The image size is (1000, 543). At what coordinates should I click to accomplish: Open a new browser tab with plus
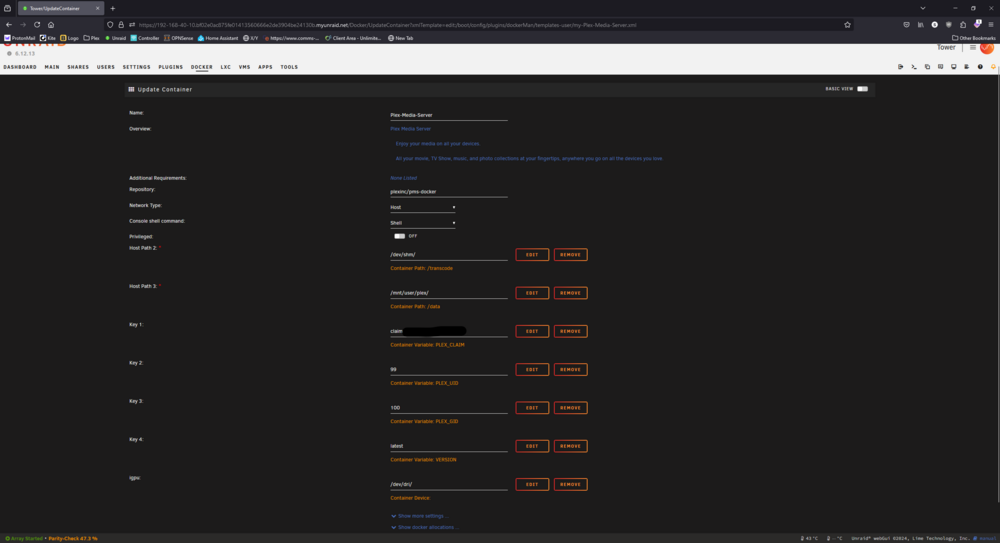(x=113, y=8)
